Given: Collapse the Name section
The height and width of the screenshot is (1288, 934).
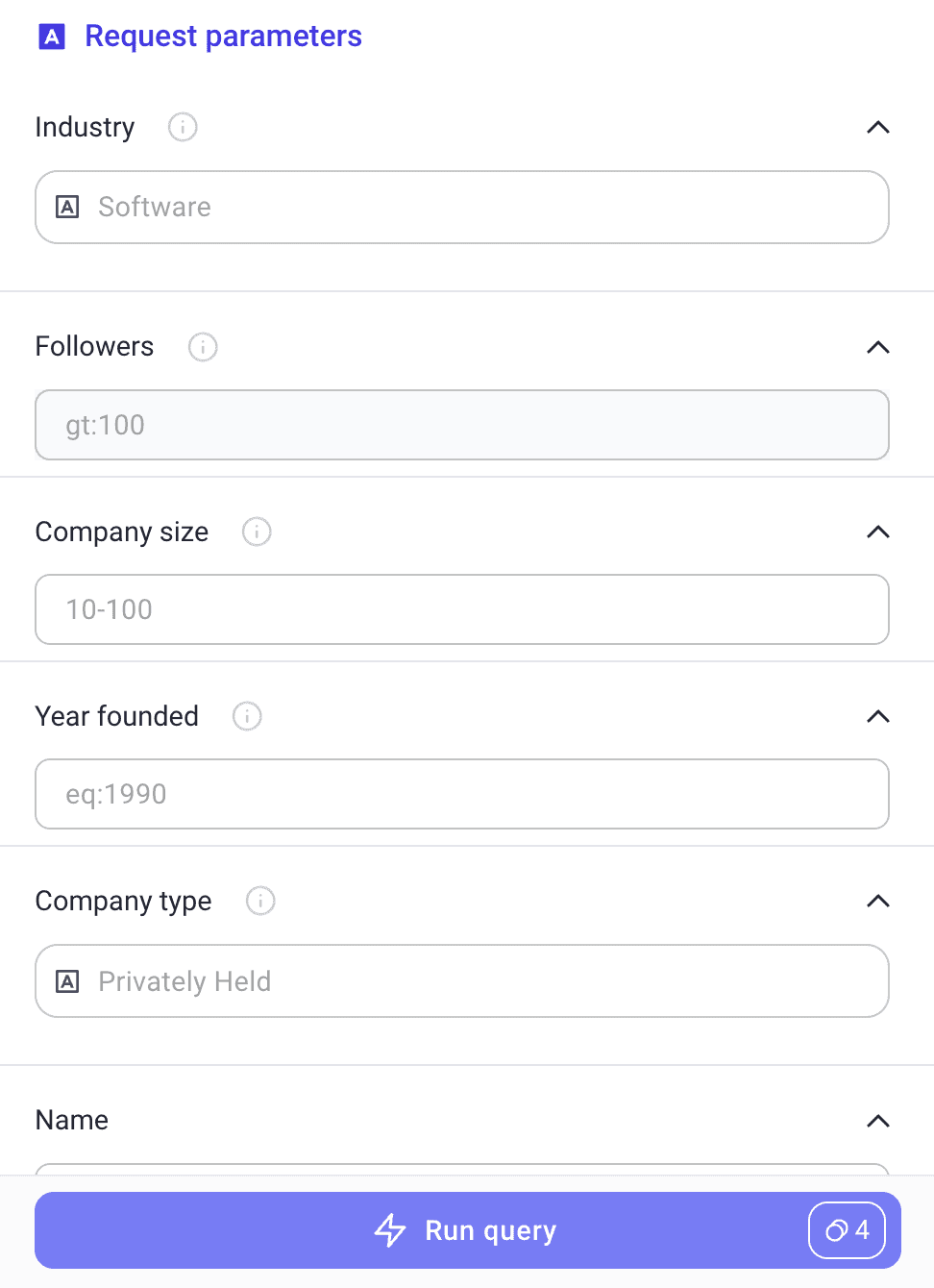Looking at the screenshot, I should pos(877,1121).
